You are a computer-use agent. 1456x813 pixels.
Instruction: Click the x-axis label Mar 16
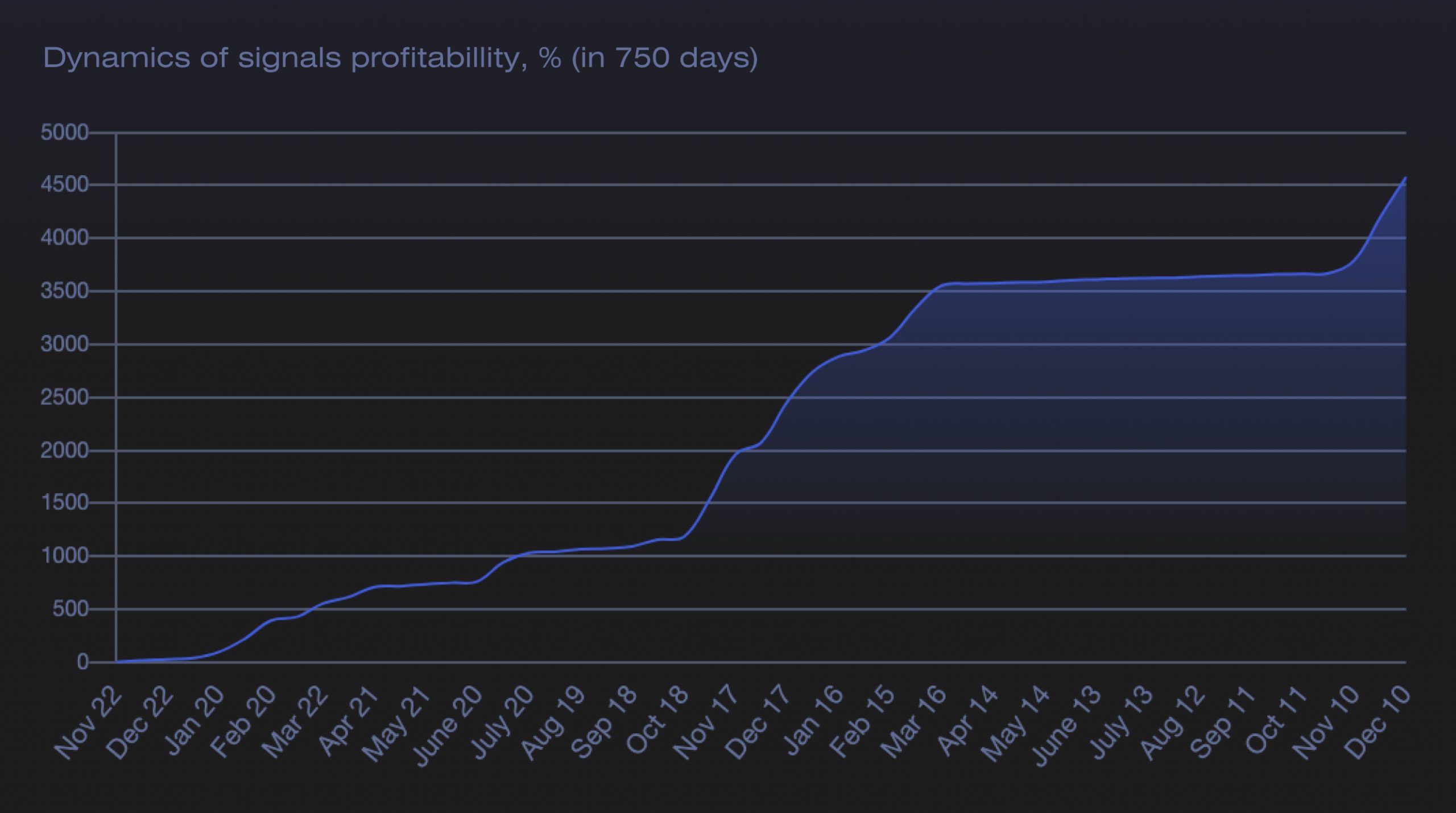coord(913,722)
